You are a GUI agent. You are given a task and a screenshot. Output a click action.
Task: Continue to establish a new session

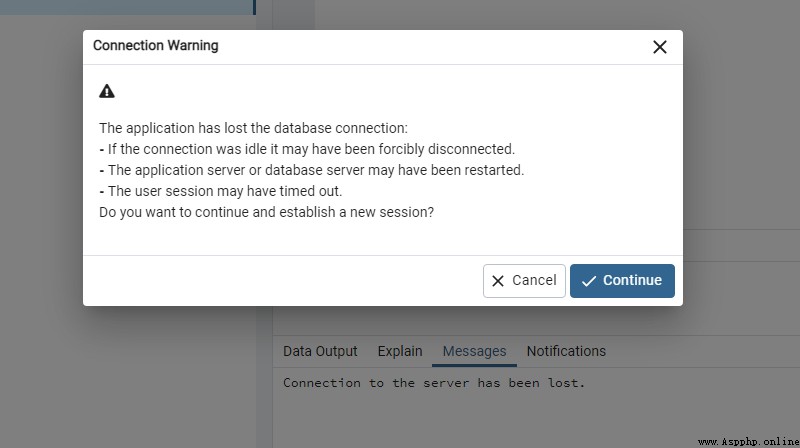tap(622, 281)
